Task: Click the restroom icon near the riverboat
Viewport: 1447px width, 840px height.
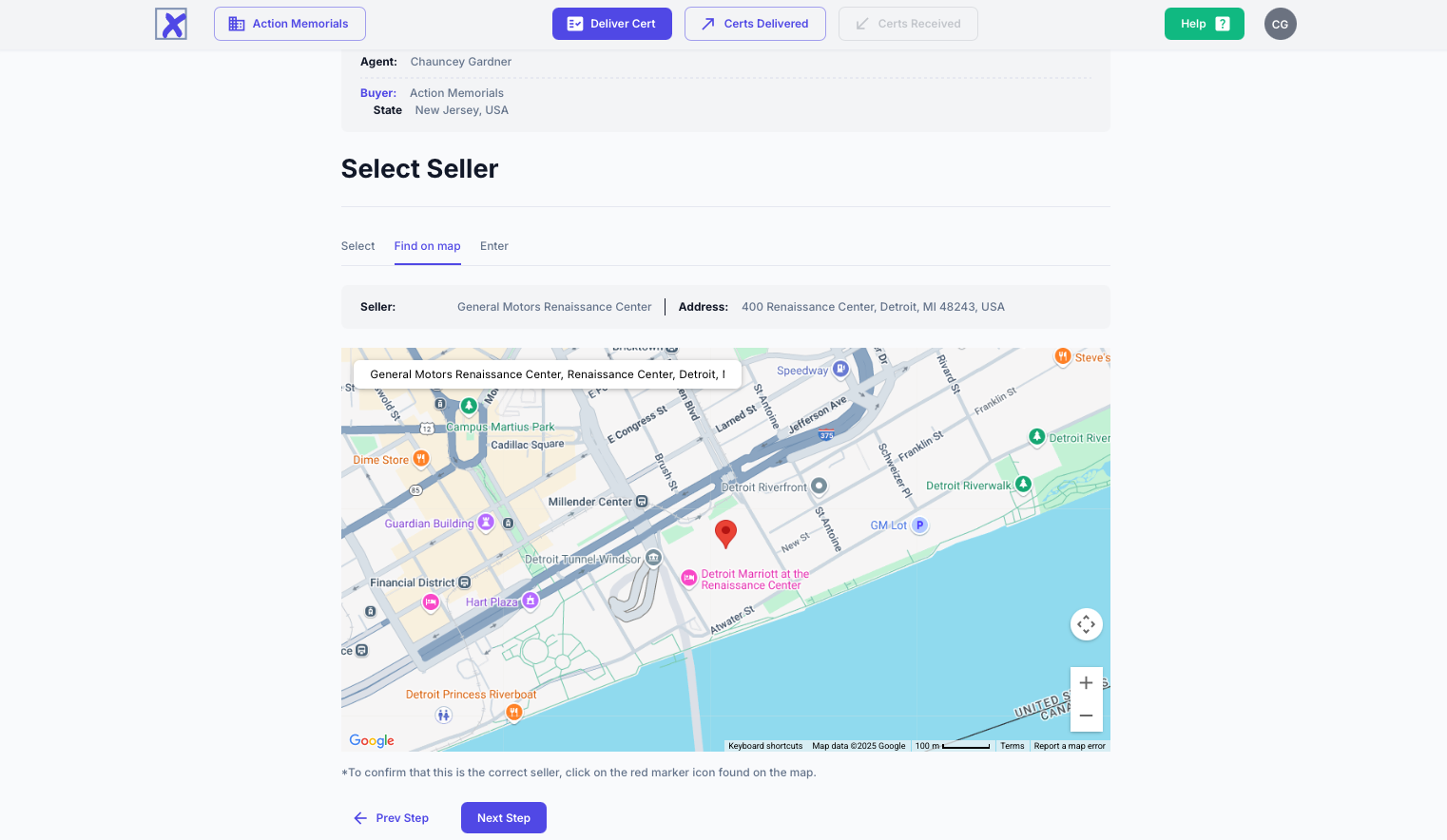Action: click(x=443, y=716)
